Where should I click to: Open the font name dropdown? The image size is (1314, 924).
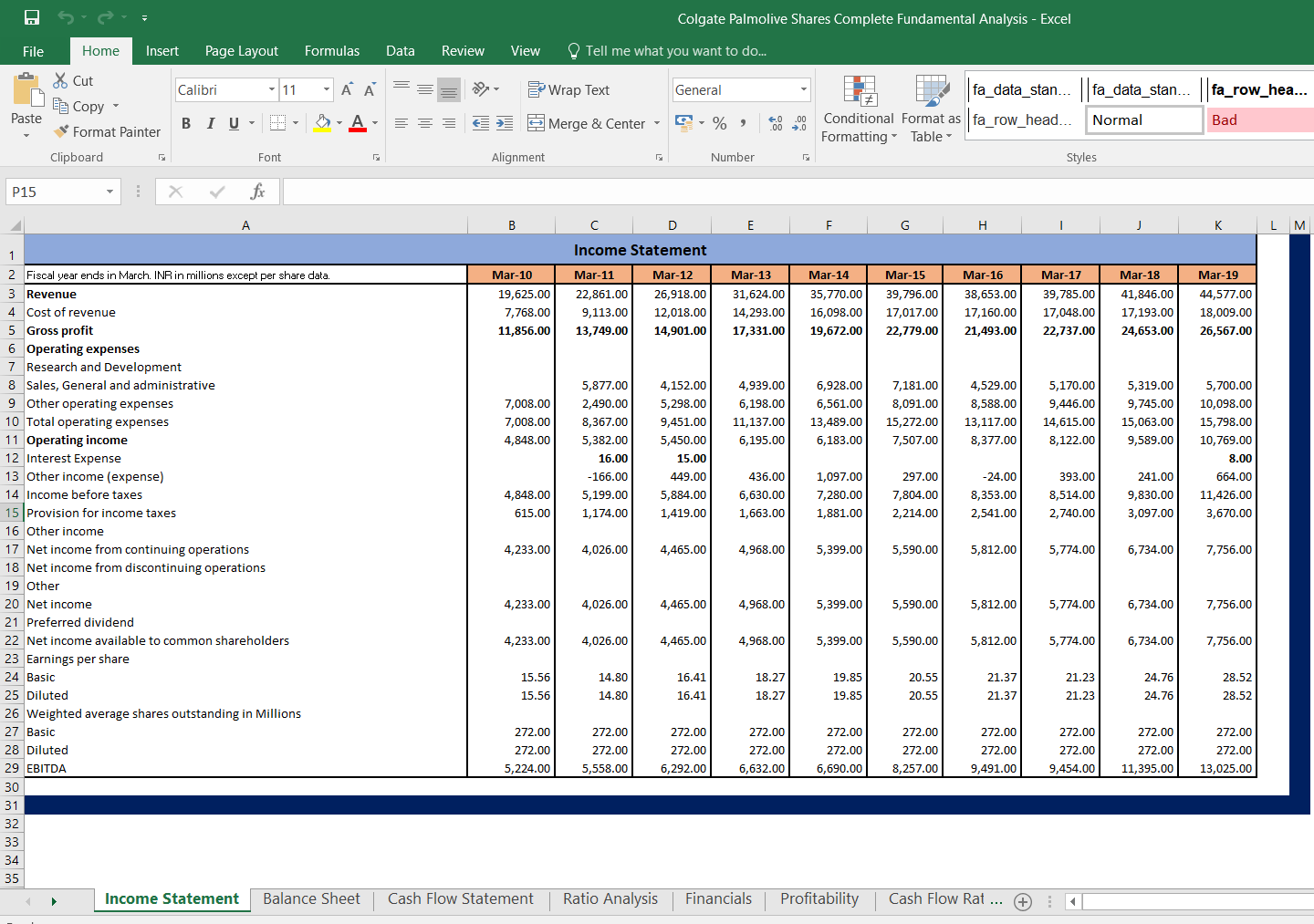272,89
